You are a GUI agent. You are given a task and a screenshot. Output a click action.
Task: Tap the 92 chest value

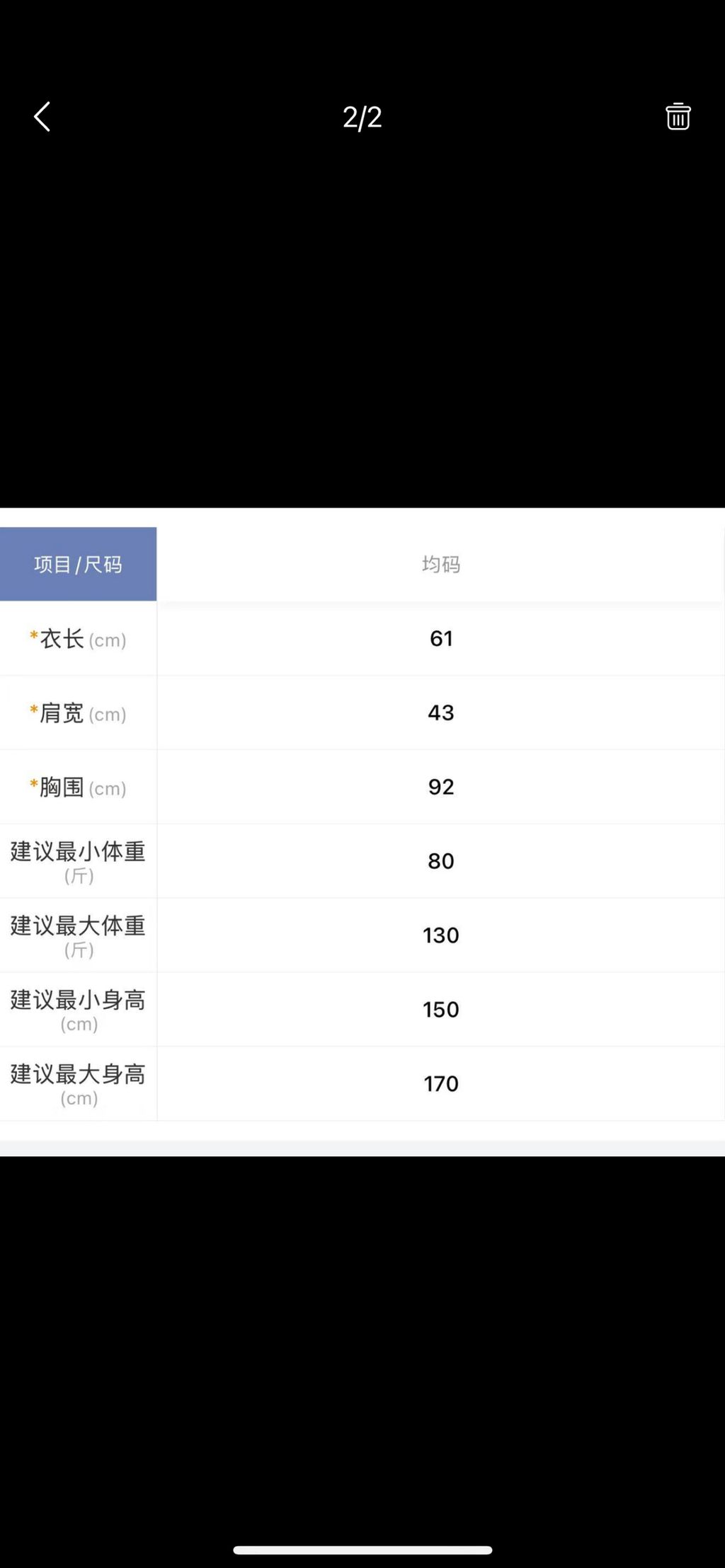point(441,787)
